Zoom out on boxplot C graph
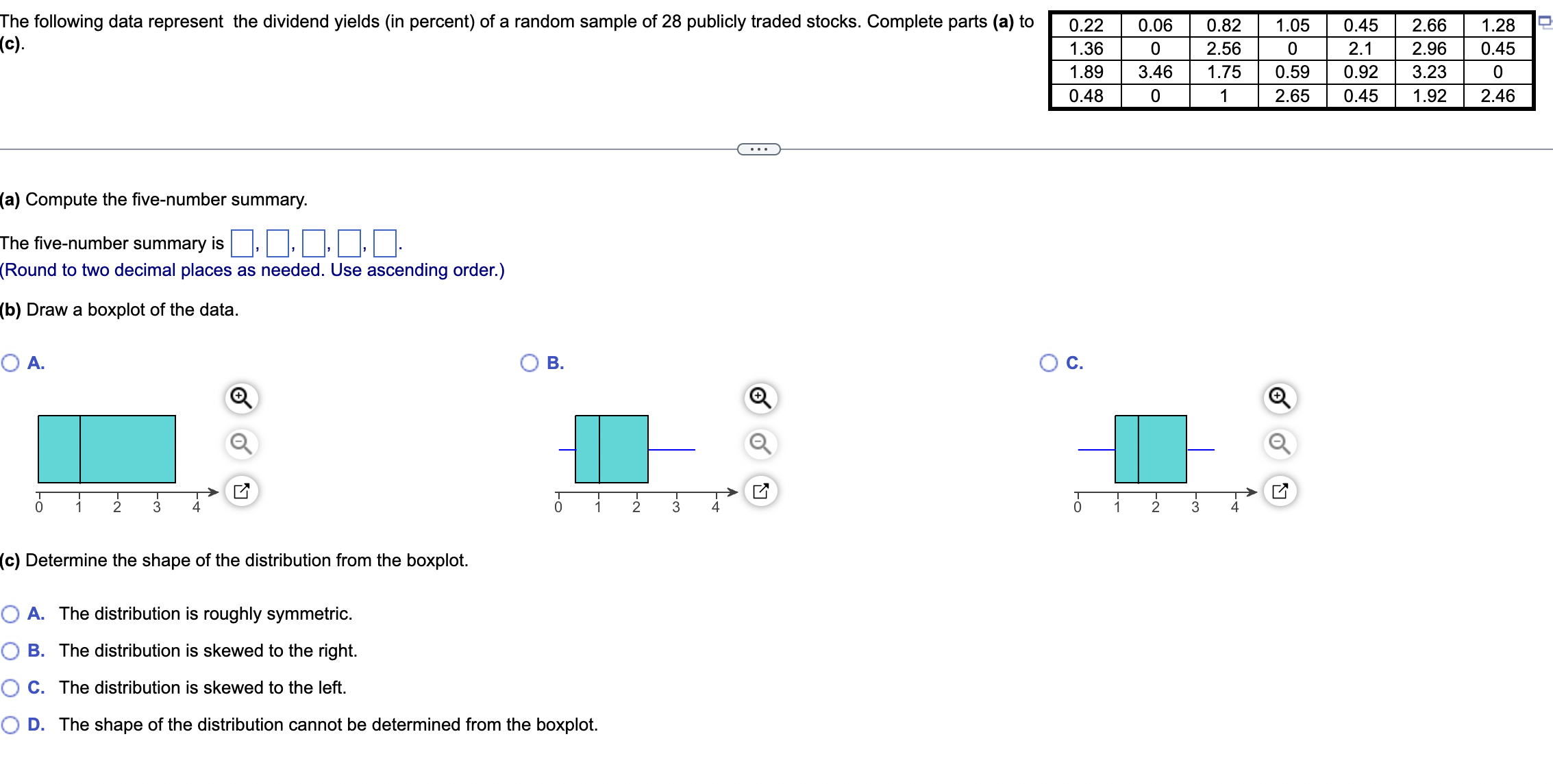The width and height of the screenshot is (1553, 784). (x=1280, y=444)
